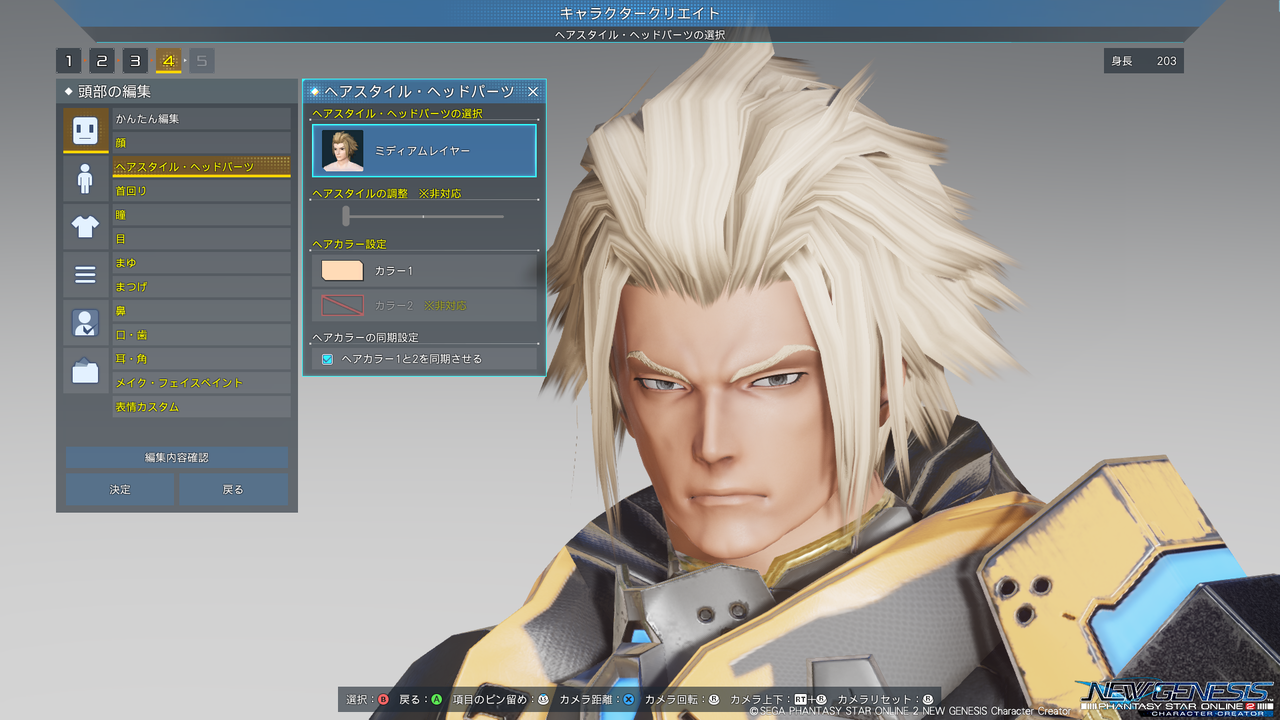Open 耳・角 ears menu item
Screen dimensions: 1280x720
tap(201, 359)
